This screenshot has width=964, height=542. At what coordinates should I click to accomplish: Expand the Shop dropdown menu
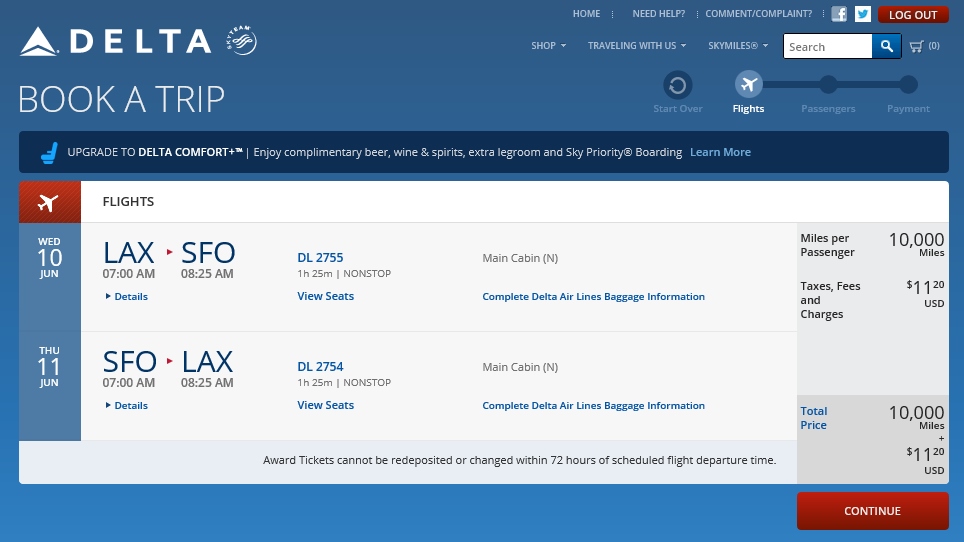(x=548, y=46)
